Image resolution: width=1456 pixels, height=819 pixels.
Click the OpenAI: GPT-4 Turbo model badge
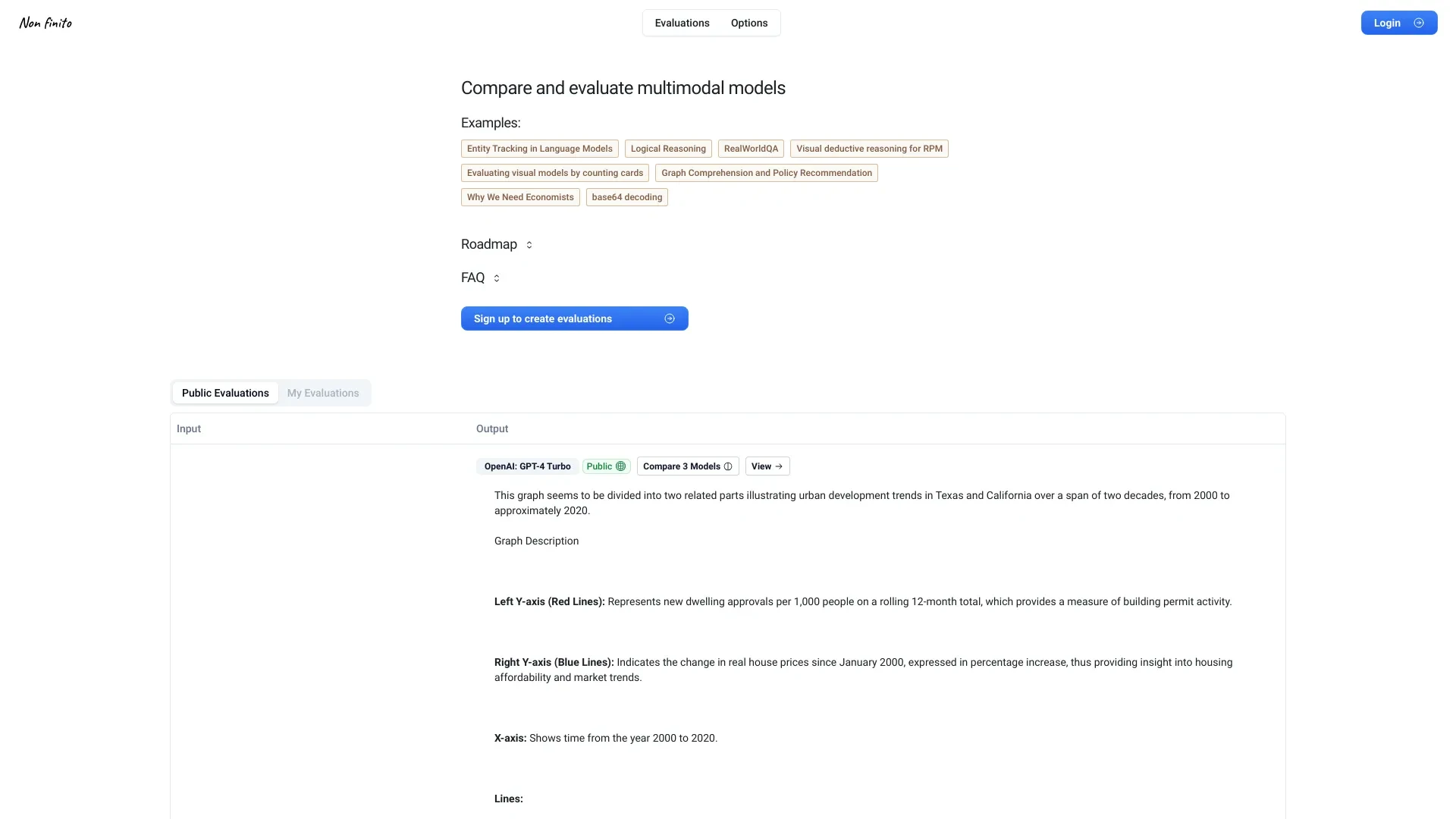527,466
